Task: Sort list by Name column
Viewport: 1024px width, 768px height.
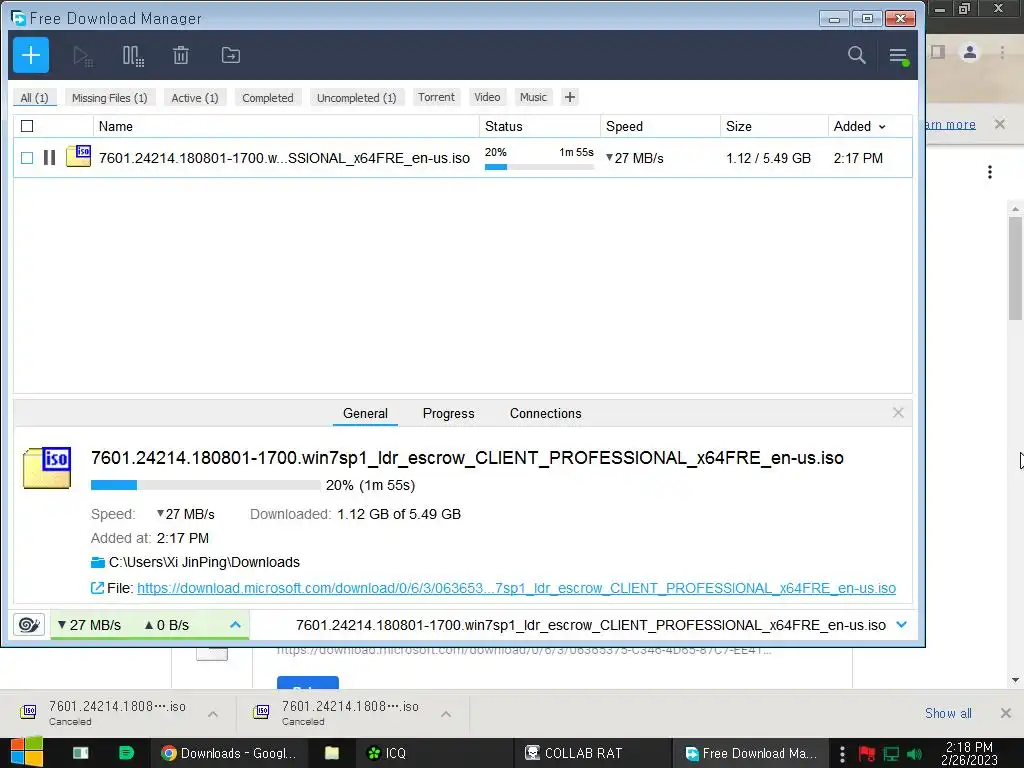Action: tap(286, 126)
